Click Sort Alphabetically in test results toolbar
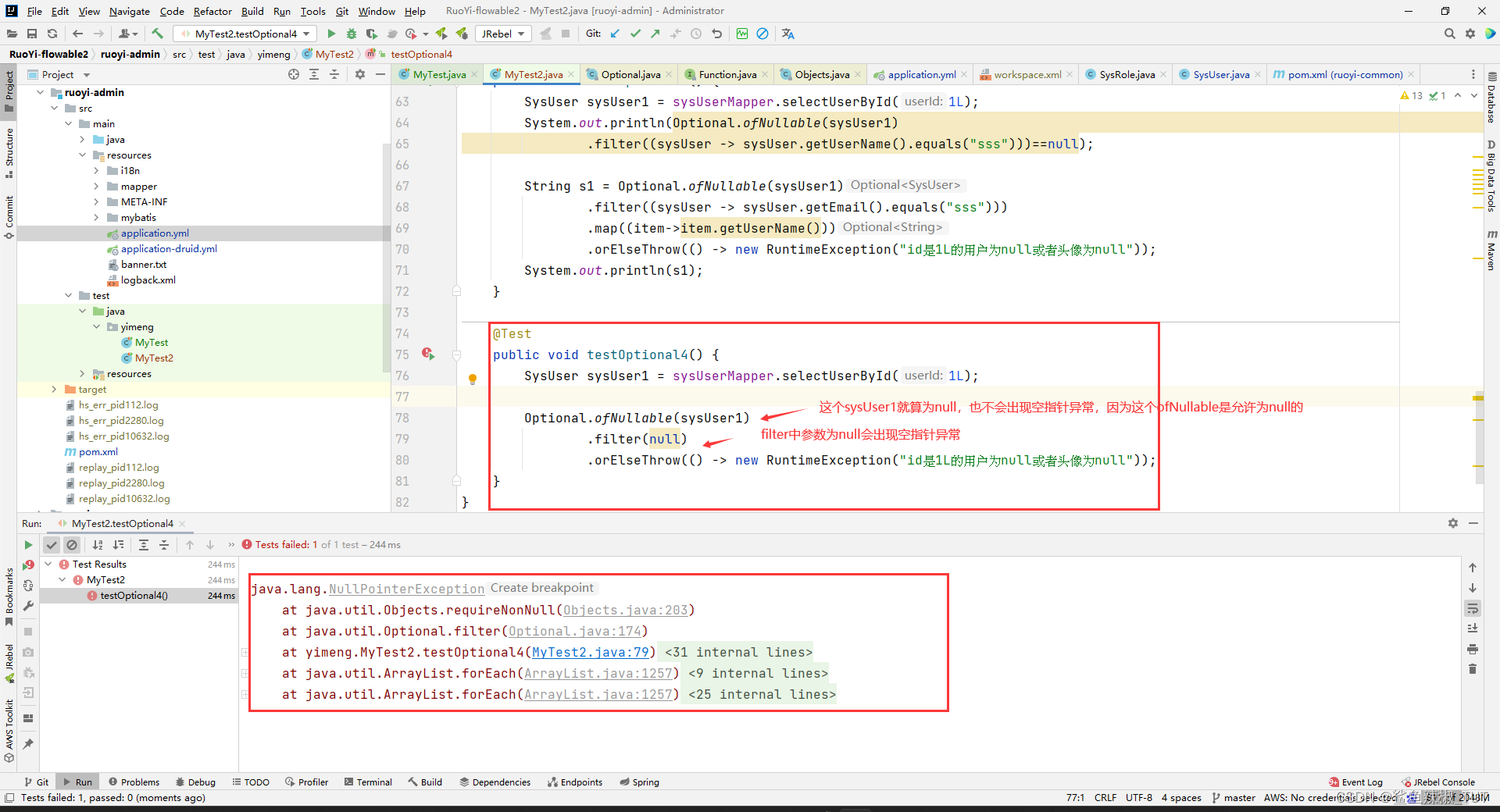Image resolution: width=1500 pixels, height=812 pixels. click(x=98, y=545)
